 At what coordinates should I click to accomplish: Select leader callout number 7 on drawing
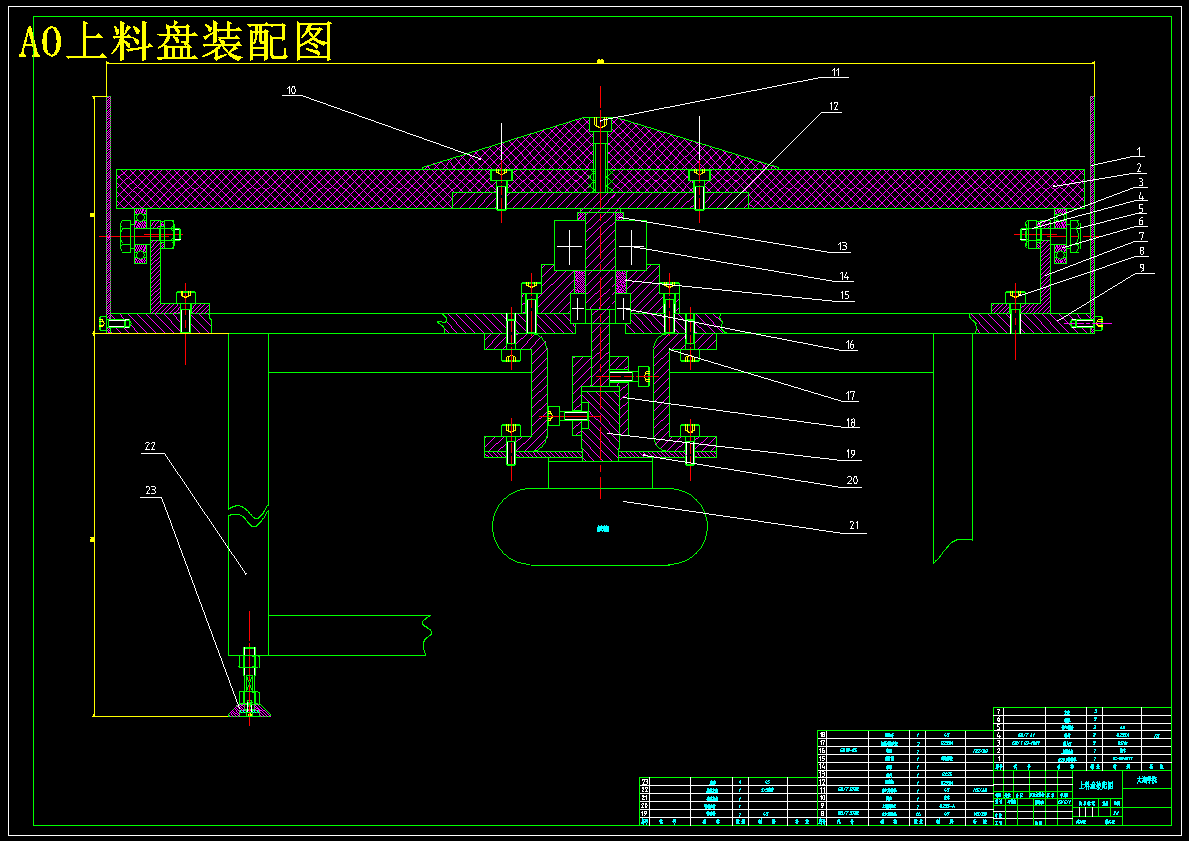[x=1139, y=236]
